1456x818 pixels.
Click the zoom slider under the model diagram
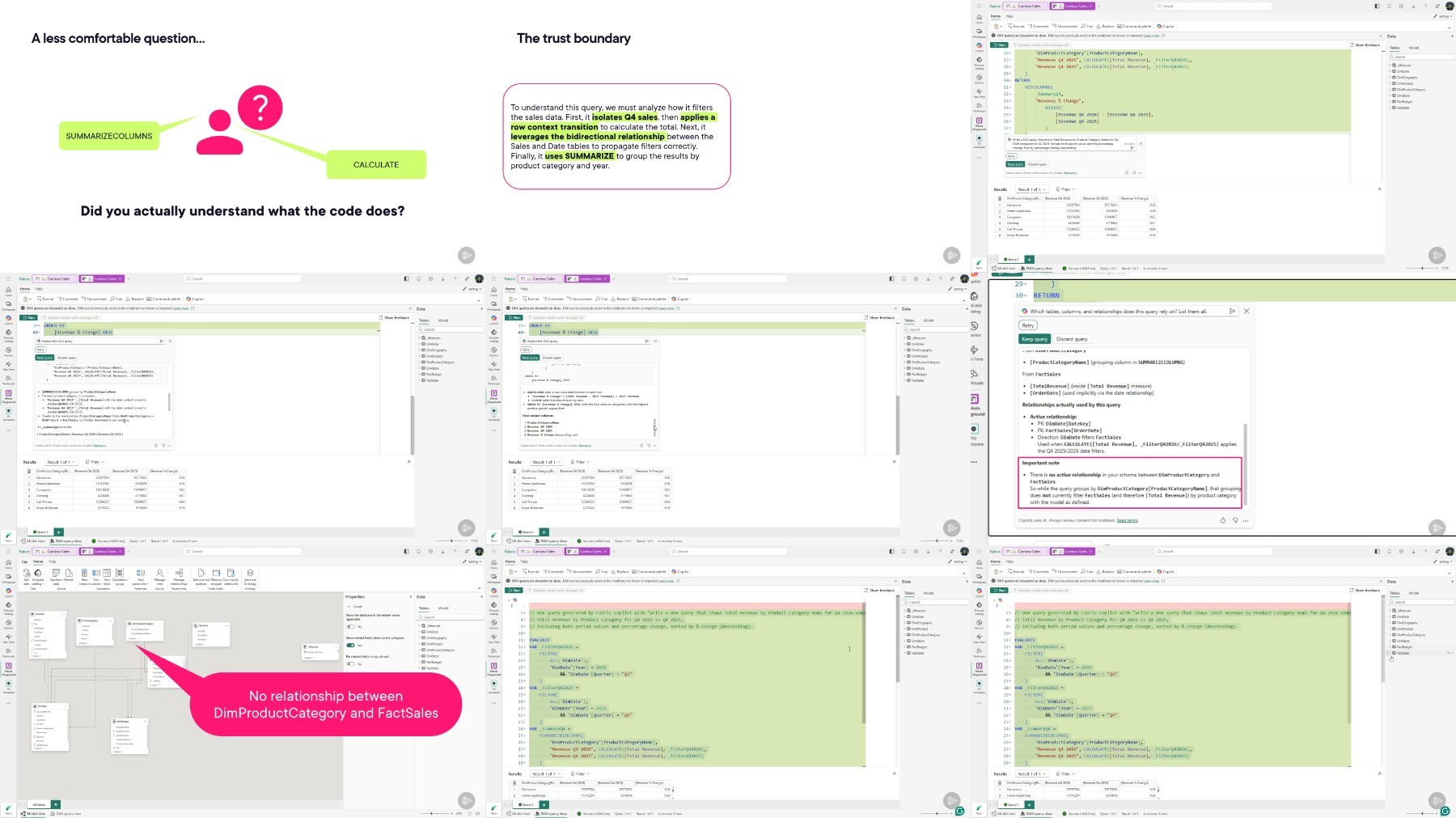pyautogui.click(x=438, y=813)
